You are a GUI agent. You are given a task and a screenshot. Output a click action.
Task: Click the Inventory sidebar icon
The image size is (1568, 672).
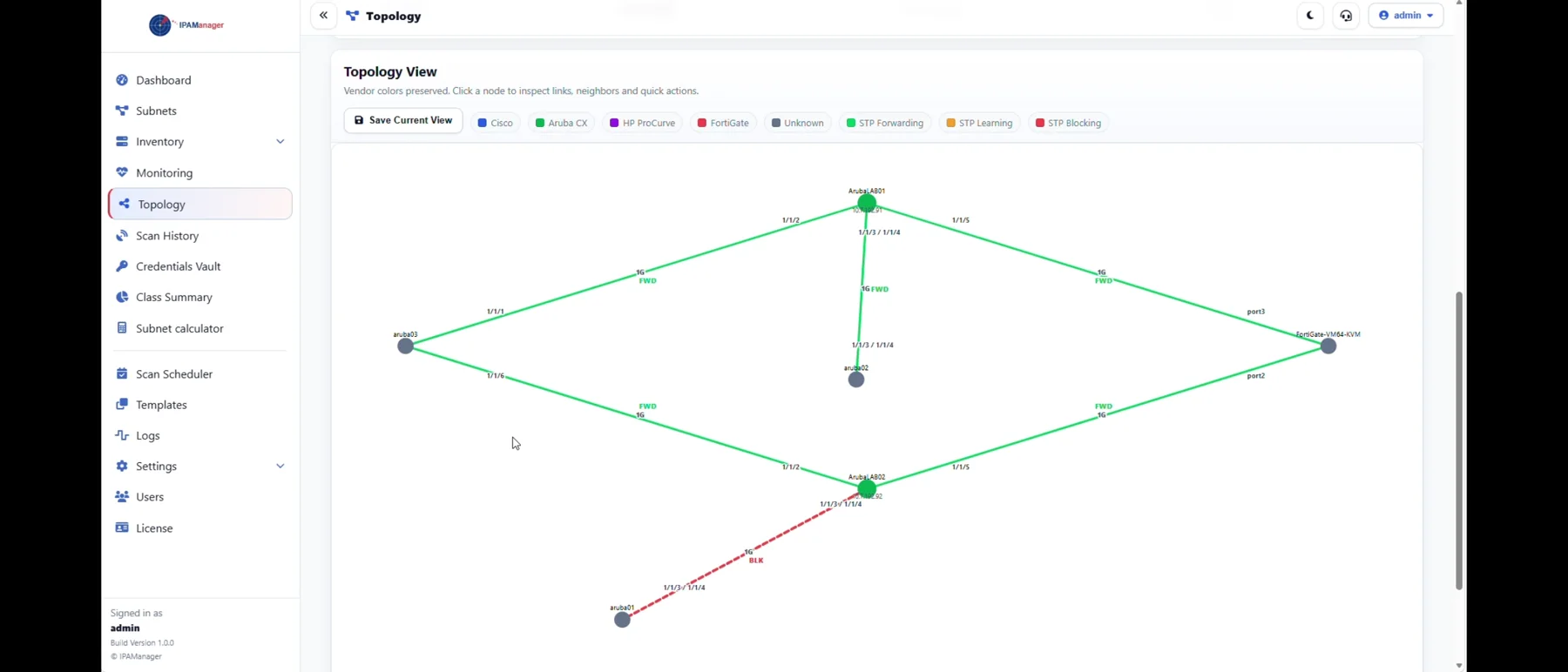pos(122,141)
